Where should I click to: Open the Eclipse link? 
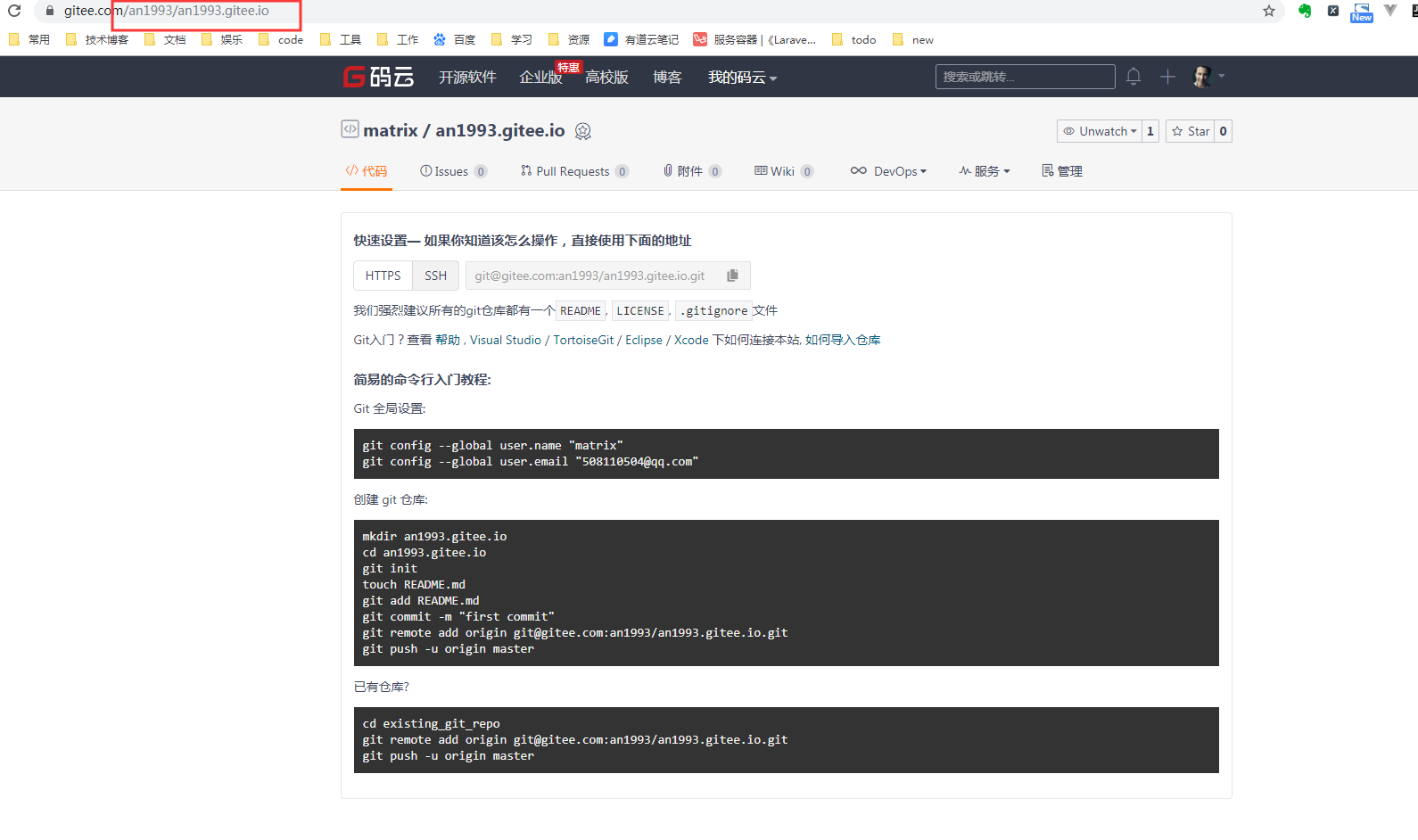[x=644, y=340]
